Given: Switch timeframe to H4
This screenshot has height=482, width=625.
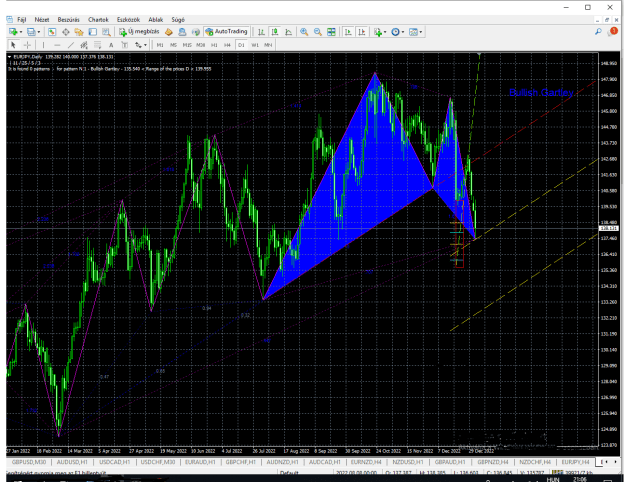Looking at the screenshot, I should tap(227, 45).
